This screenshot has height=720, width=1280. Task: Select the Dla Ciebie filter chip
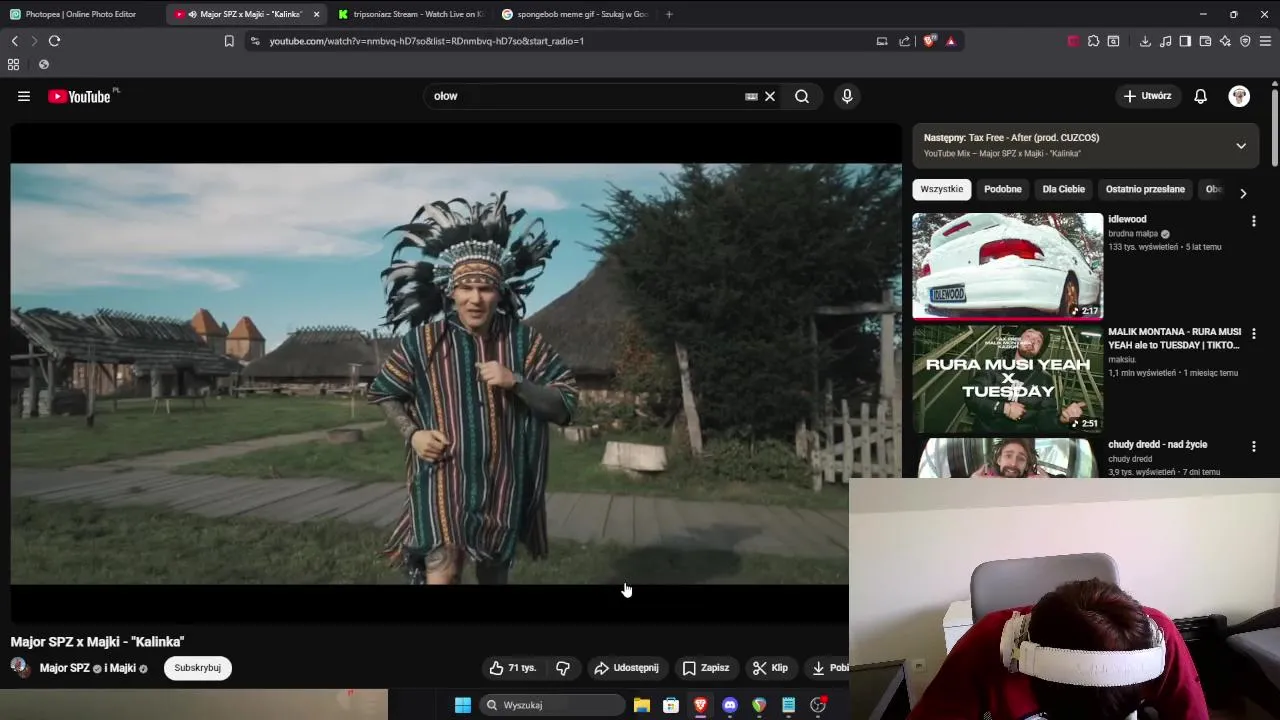1064,189
